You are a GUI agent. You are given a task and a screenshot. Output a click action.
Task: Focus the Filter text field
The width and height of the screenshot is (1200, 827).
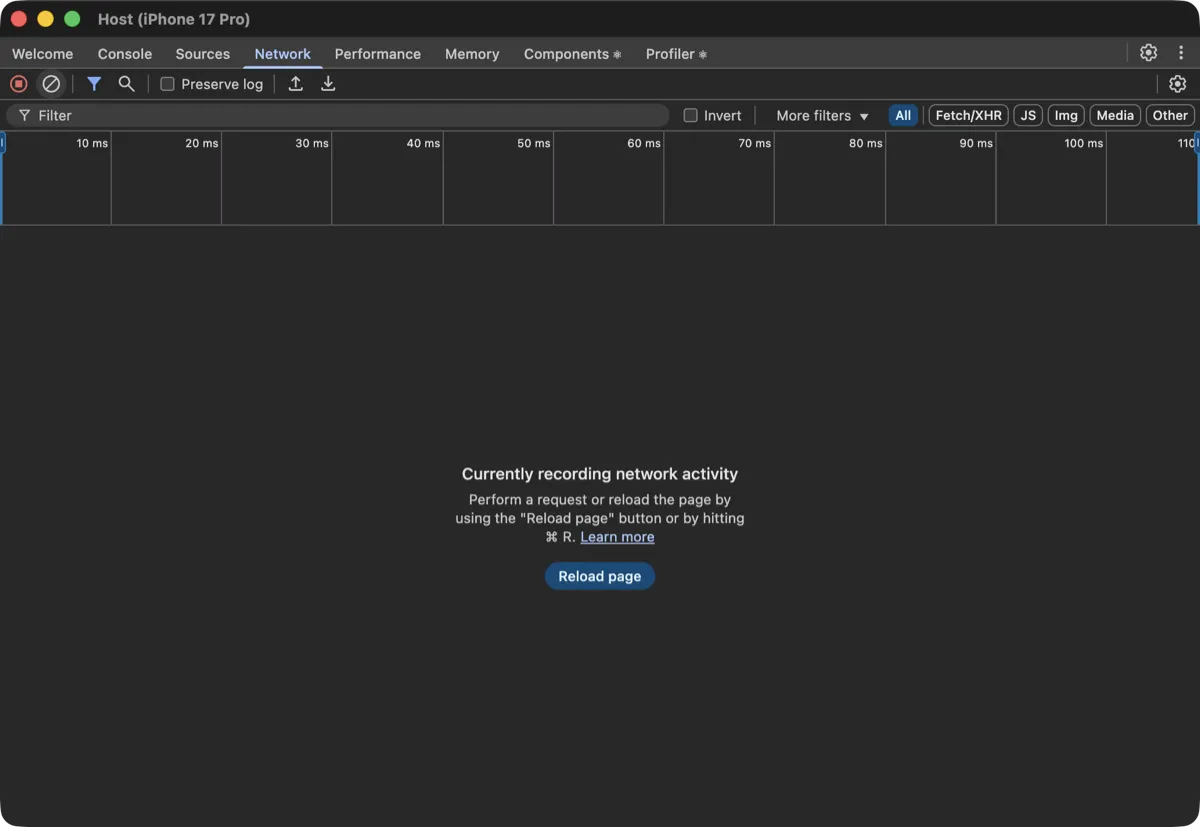coord(337,115)
